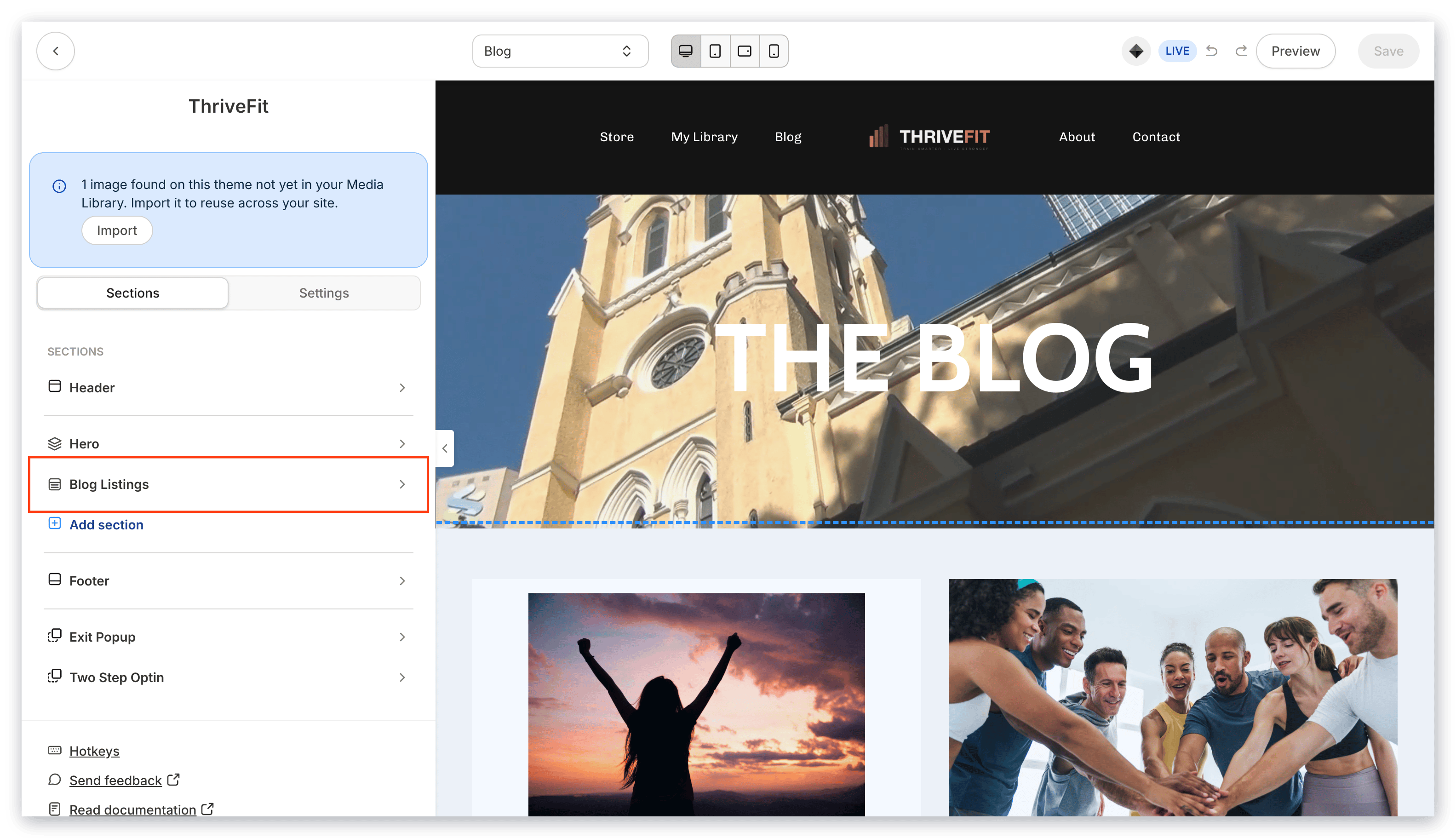Expand Exit Popup chevron
Viewport: 1456px width, 838px height.
[402, 637]
